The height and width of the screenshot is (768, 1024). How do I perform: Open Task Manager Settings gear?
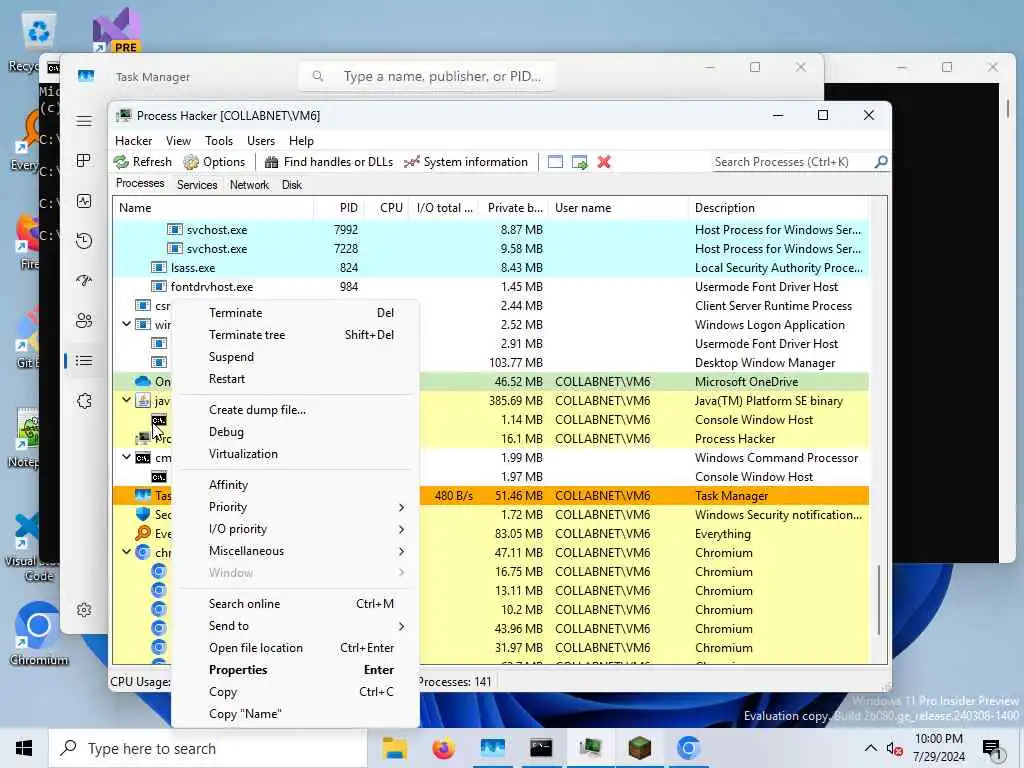click(x=84, y=610)
